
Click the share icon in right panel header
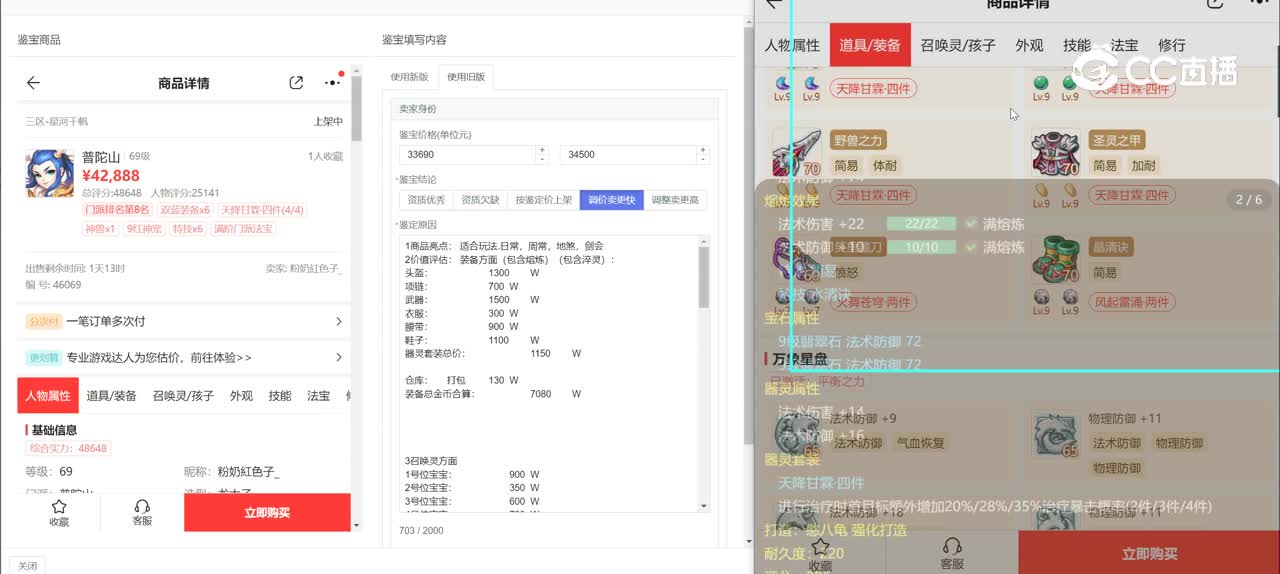1214,3
